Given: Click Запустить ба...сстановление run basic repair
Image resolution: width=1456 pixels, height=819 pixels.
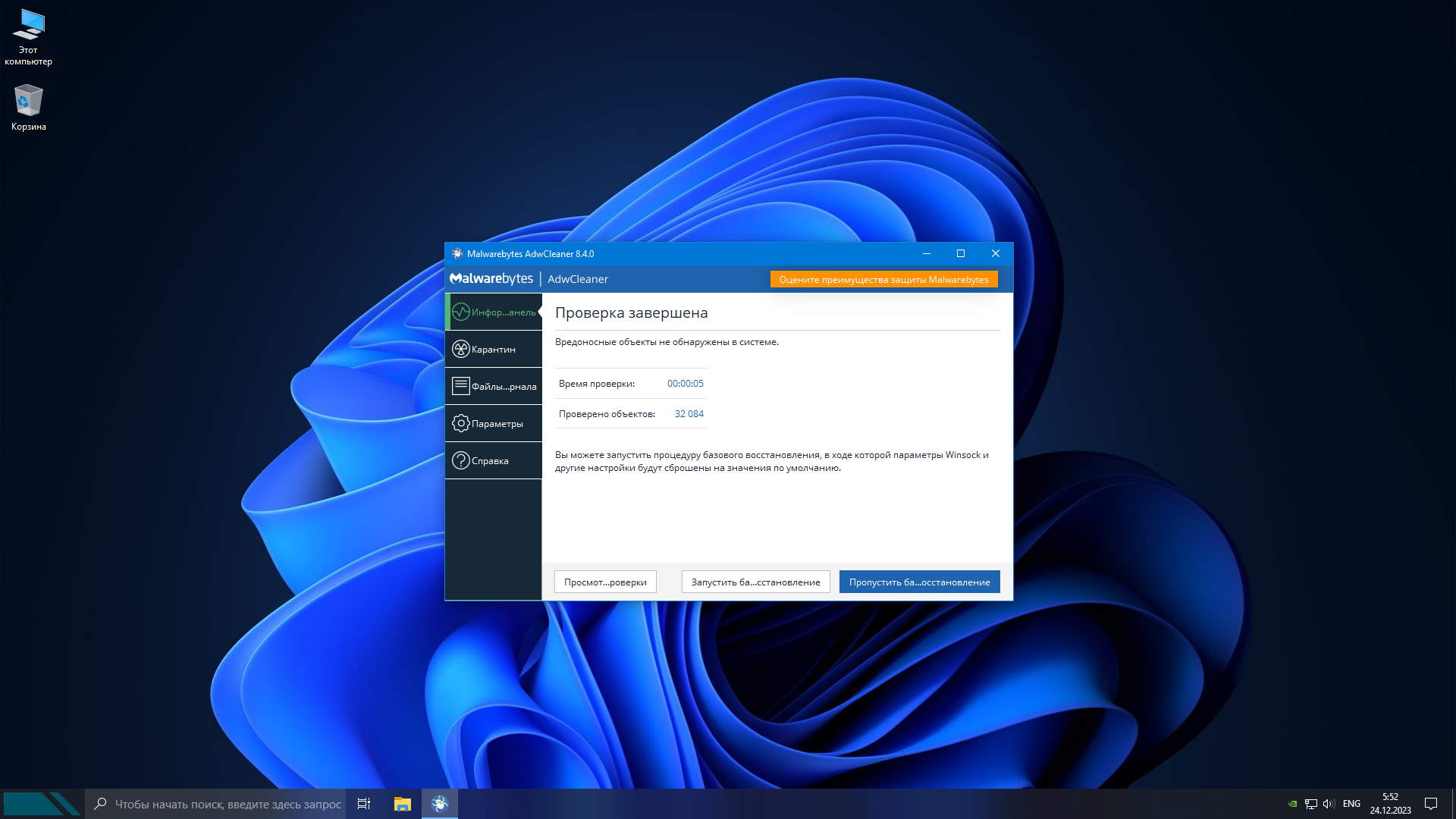Looking at the screenshot, I should pyautogui.click(x=755, y=582).
